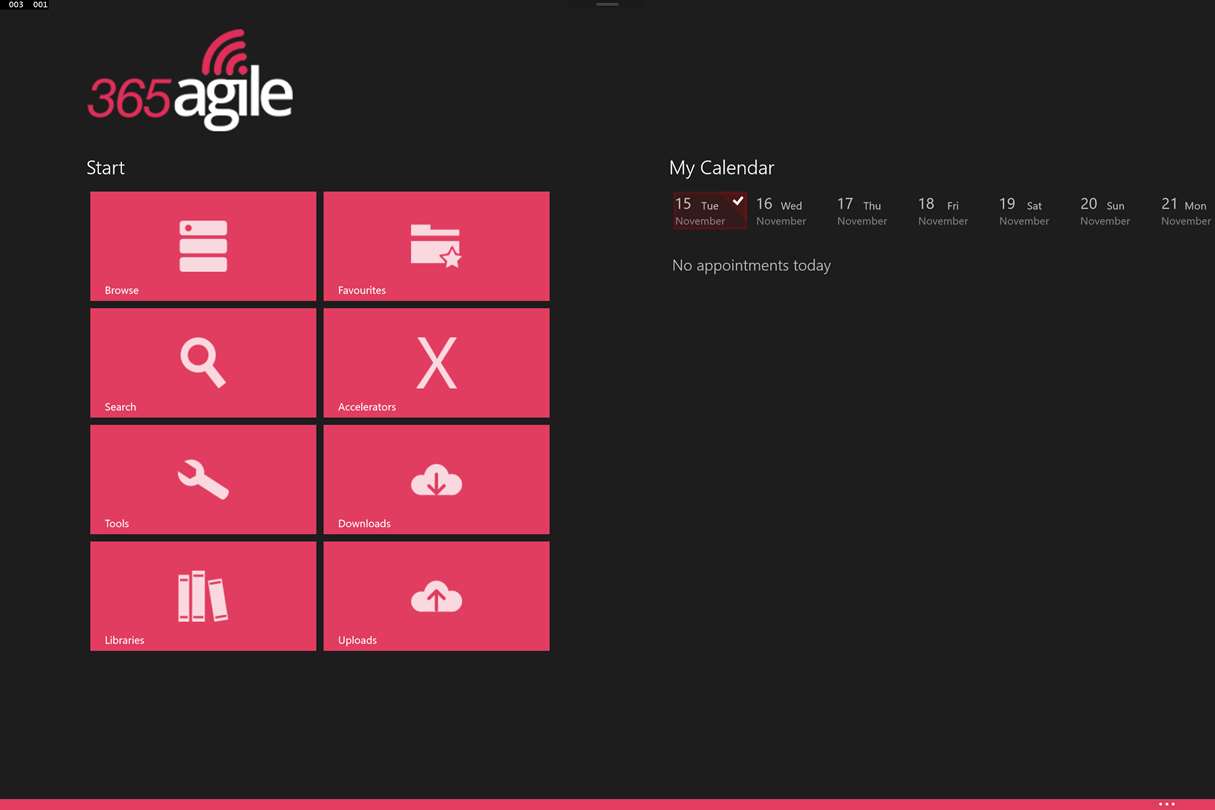
Task: Click the Downloads tile label
Action: (x=364, y=524)
